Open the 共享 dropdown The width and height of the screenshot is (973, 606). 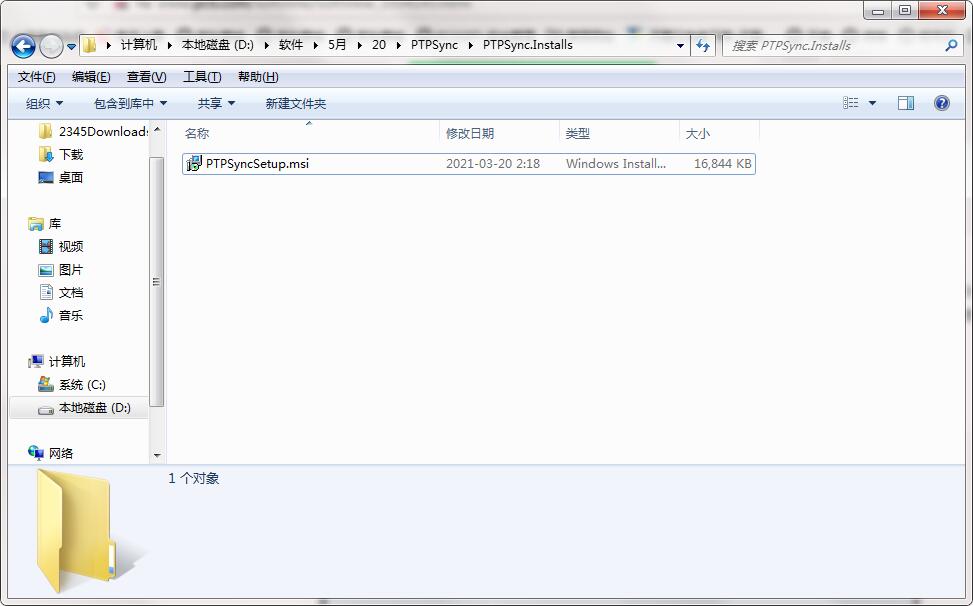pyautogui.click(x=216, y=104)
